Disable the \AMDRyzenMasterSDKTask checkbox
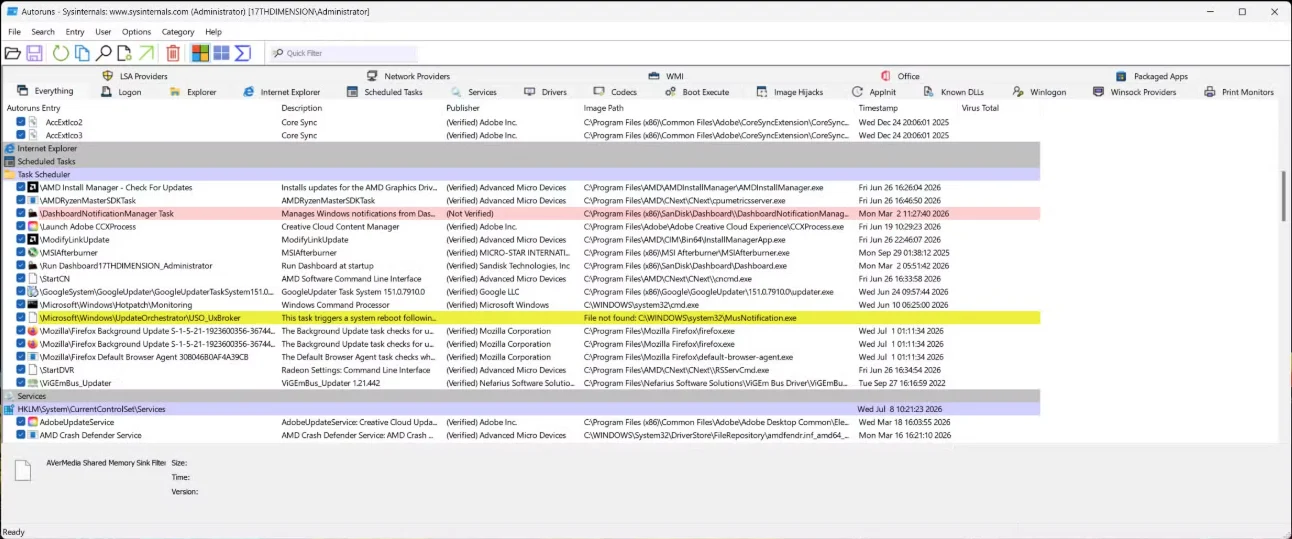Image resolution: width=1292 pixels, height=539 pixels. click(21, 200)
